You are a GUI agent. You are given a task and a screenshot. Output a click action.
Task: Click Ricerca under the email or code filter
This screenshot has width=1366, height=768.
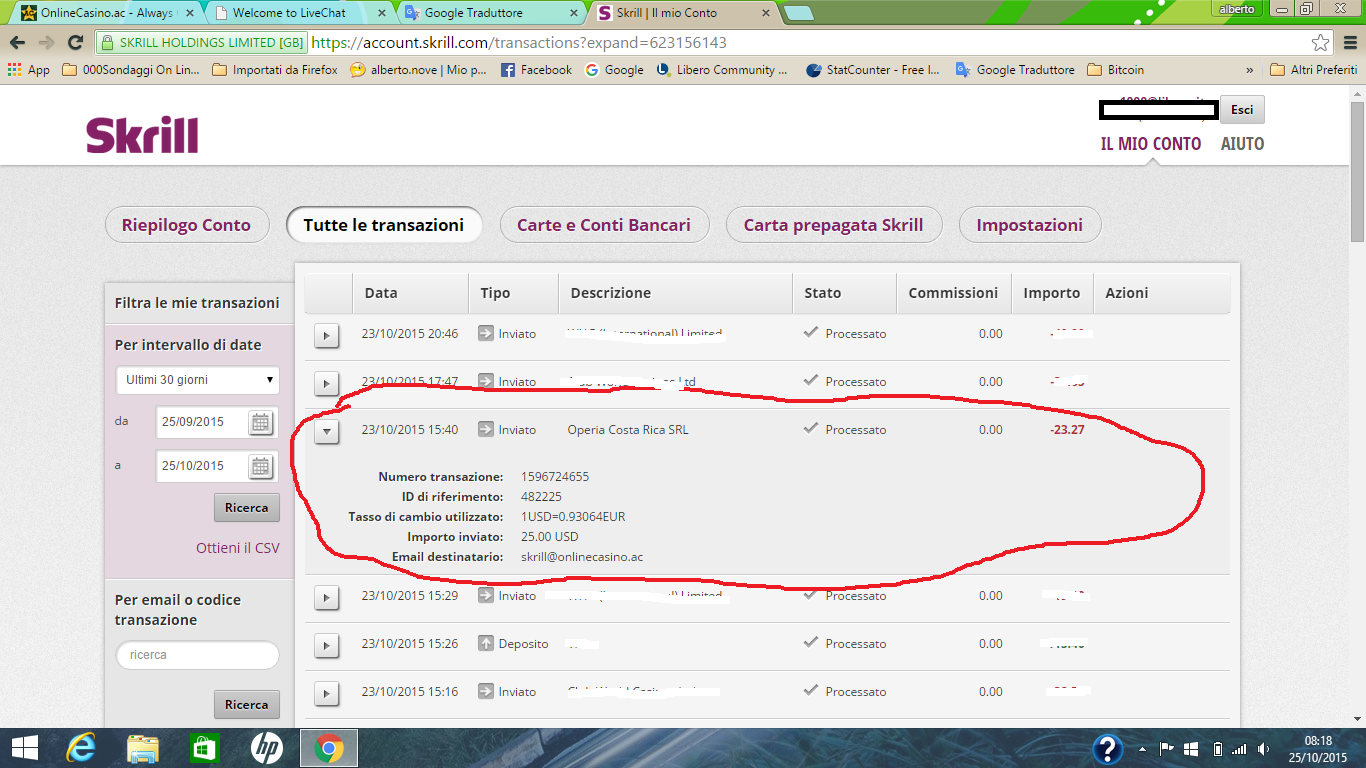pos(247,704)
